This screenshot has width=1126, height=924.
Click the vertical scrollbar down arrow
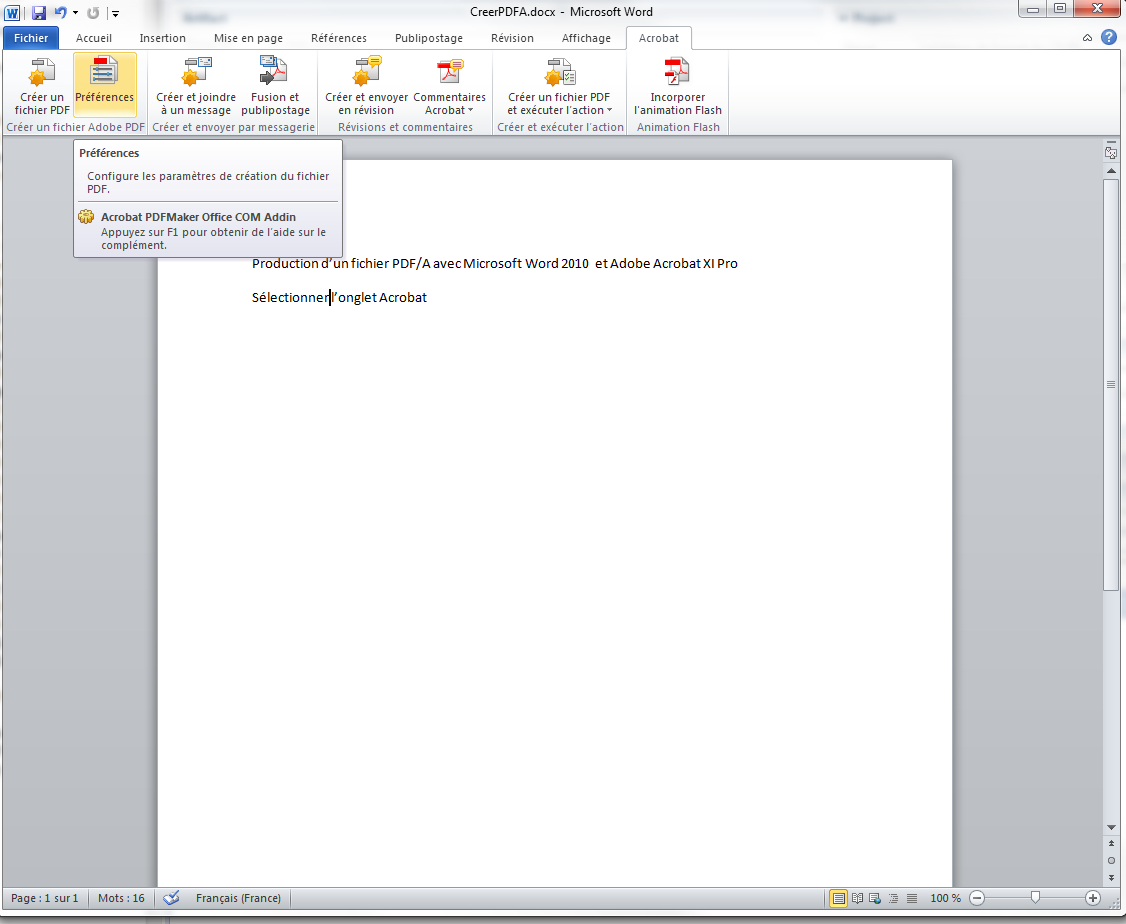(1111, 828)
